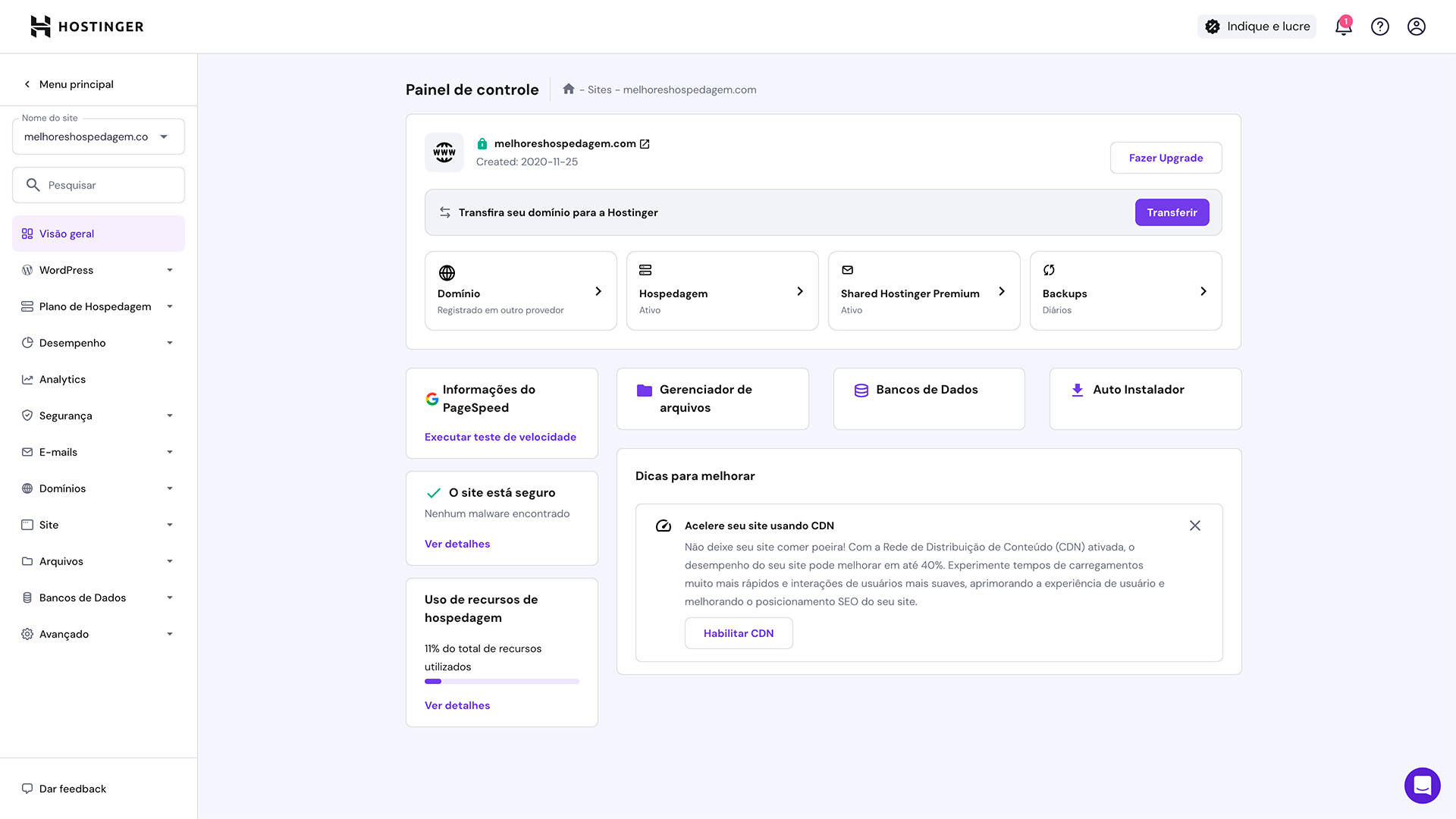Open site in new tab via external link icon

645,144
